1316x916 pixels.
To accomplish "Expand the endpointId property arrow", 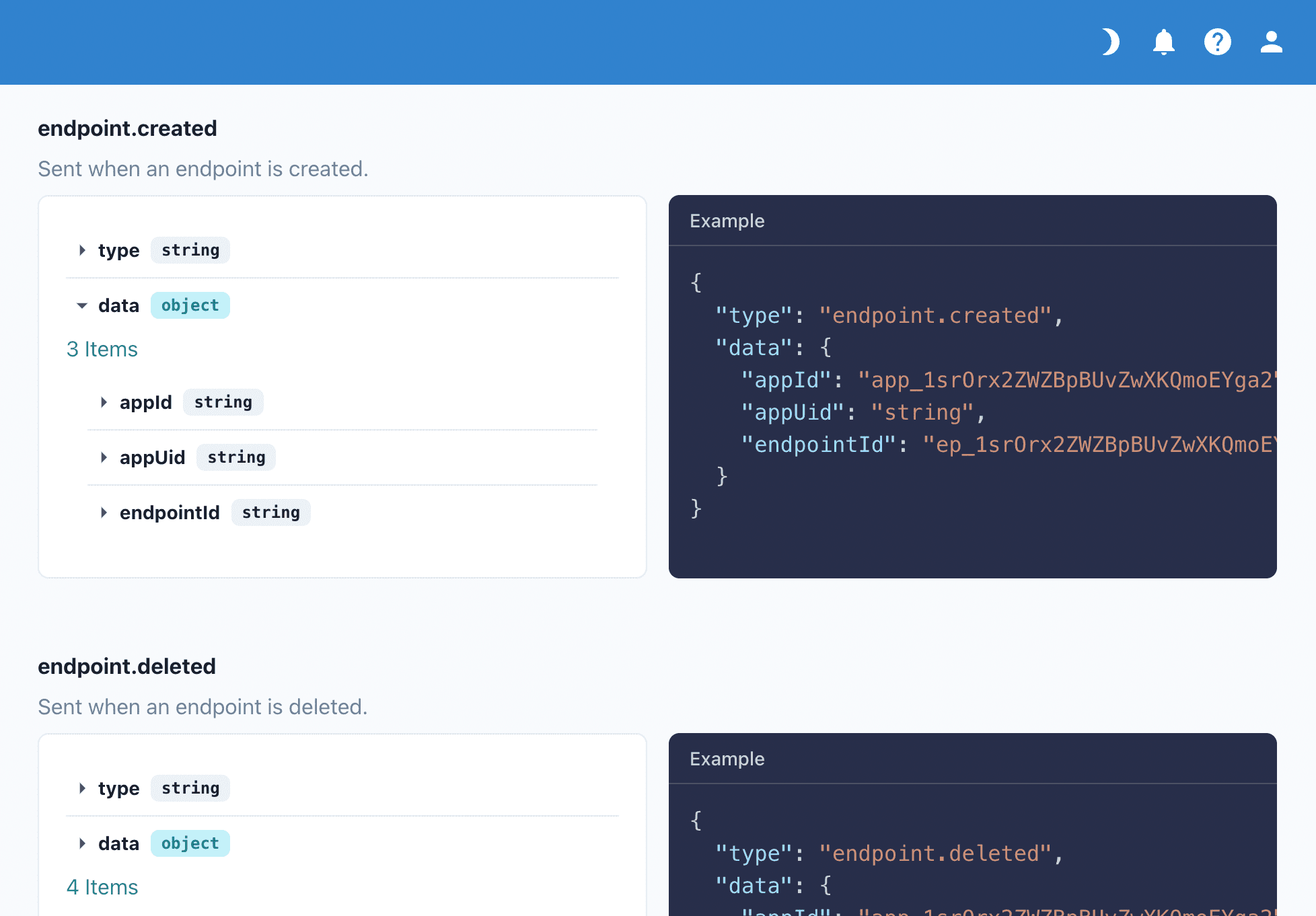I will click(x=104, y=512).
